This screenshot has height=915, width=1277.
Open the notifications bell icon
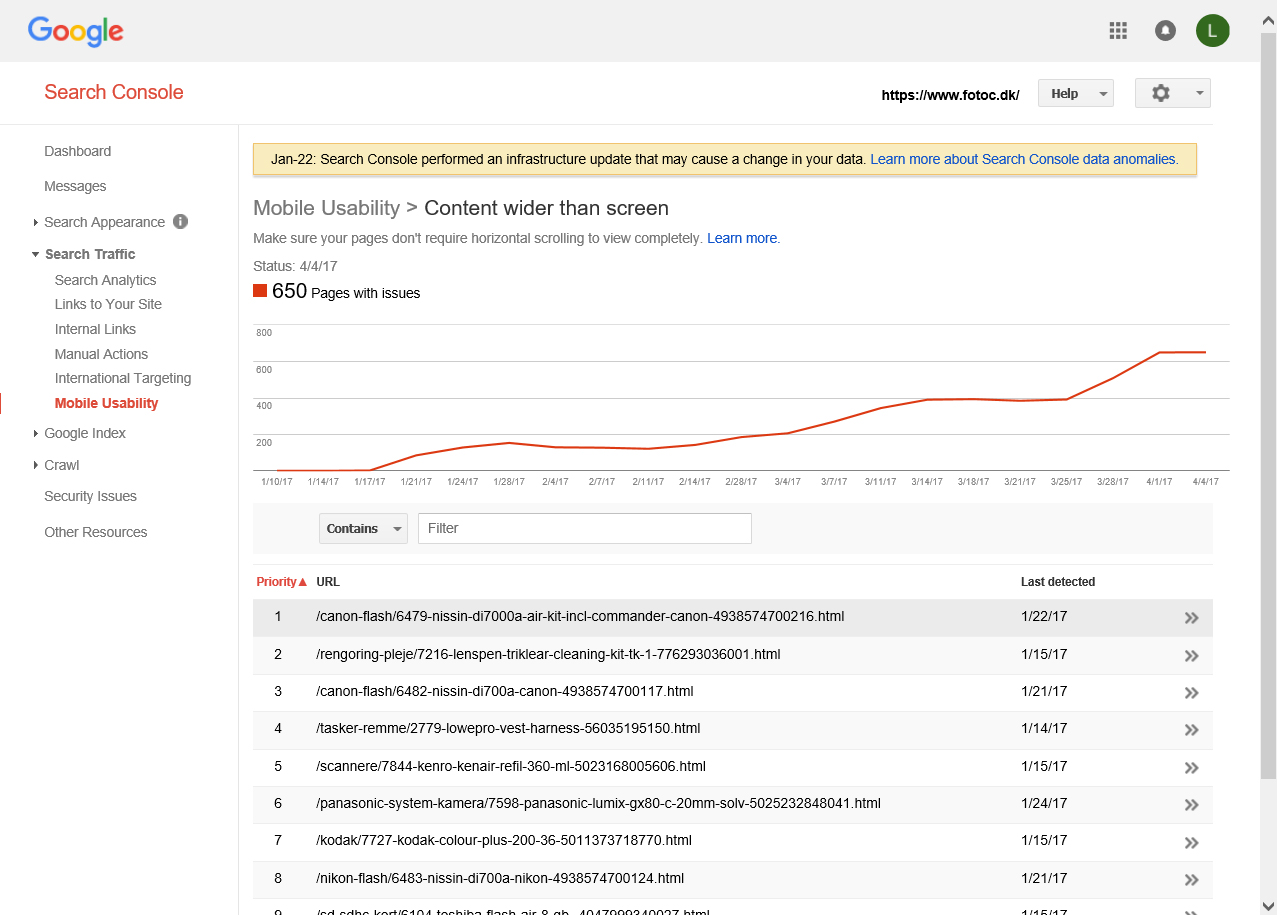(1165, 30)
